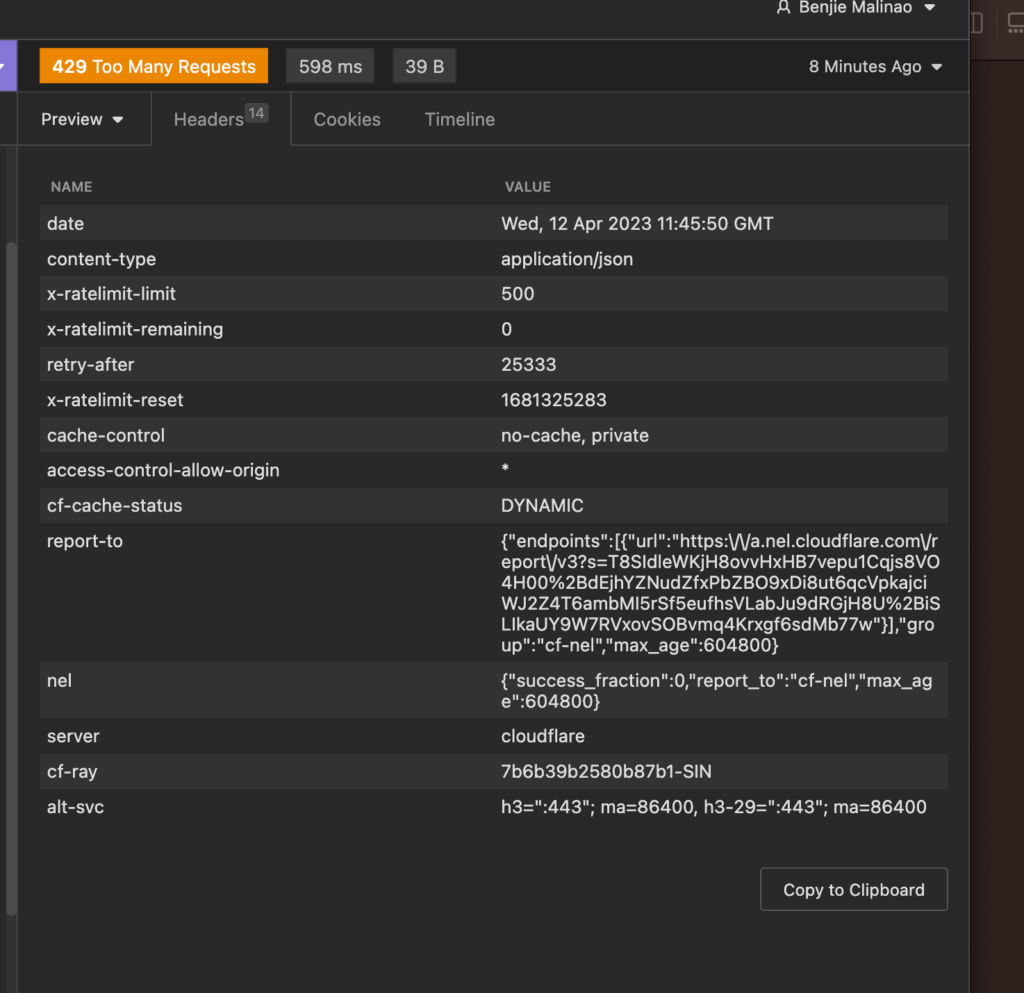The width and height of the screenshot is (1024, 993).
Task: Switch to the Headers tab
Action: (x=209, y=119)
